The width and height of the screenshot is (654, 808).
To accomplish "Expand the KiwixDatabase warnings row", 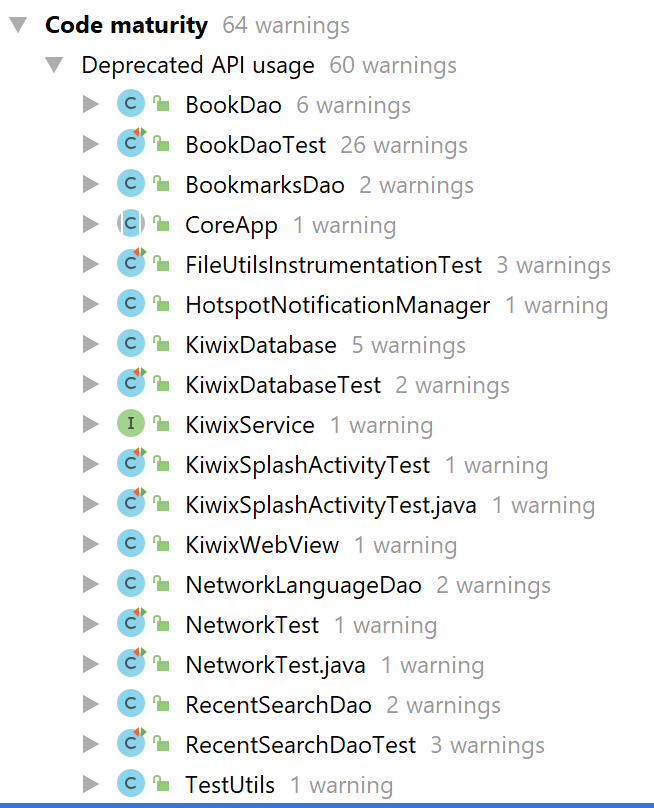I will coord(91,344).
